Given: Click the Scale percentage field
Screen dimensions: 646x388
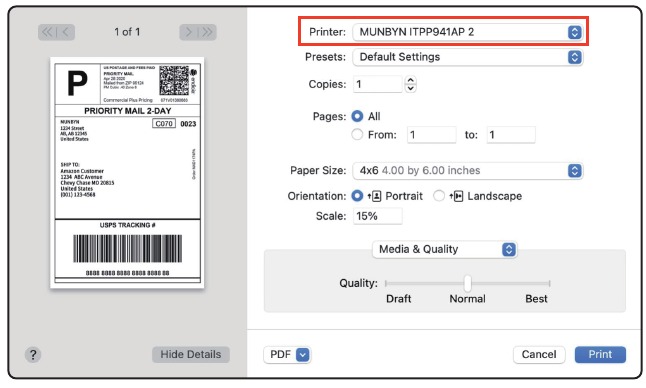Looking at the screenshot, I should pos(377,216).
